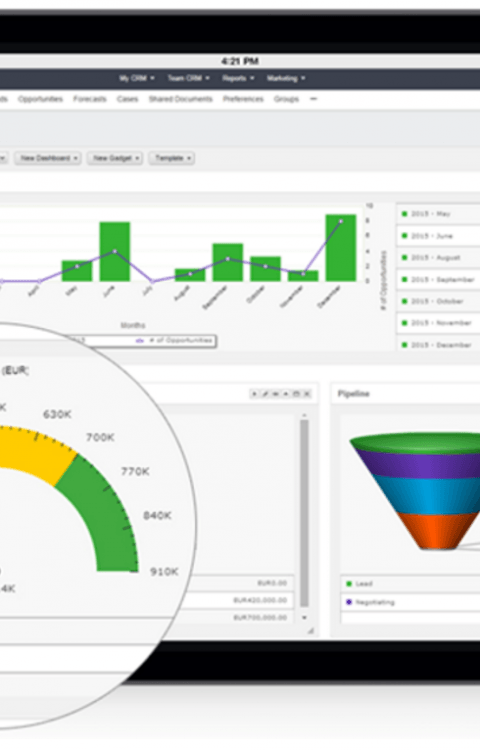Click the orange funnel bottom segment

(x=437, y=531)
